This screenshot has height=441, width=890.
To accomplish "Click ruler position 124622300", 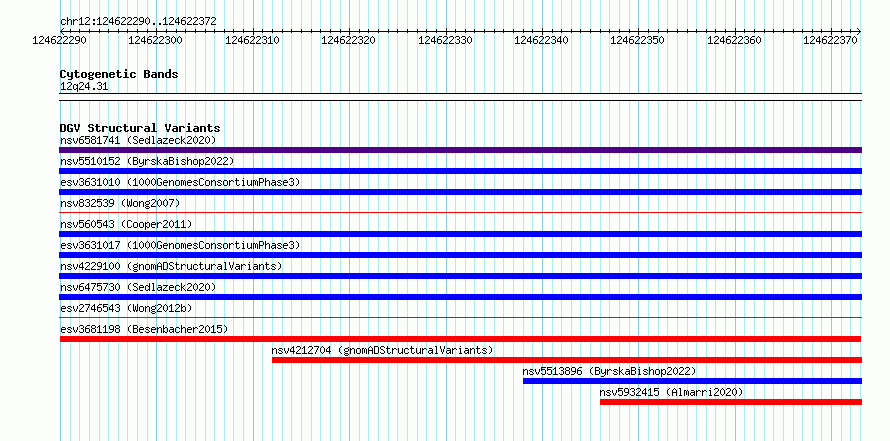I will (156, 40).
